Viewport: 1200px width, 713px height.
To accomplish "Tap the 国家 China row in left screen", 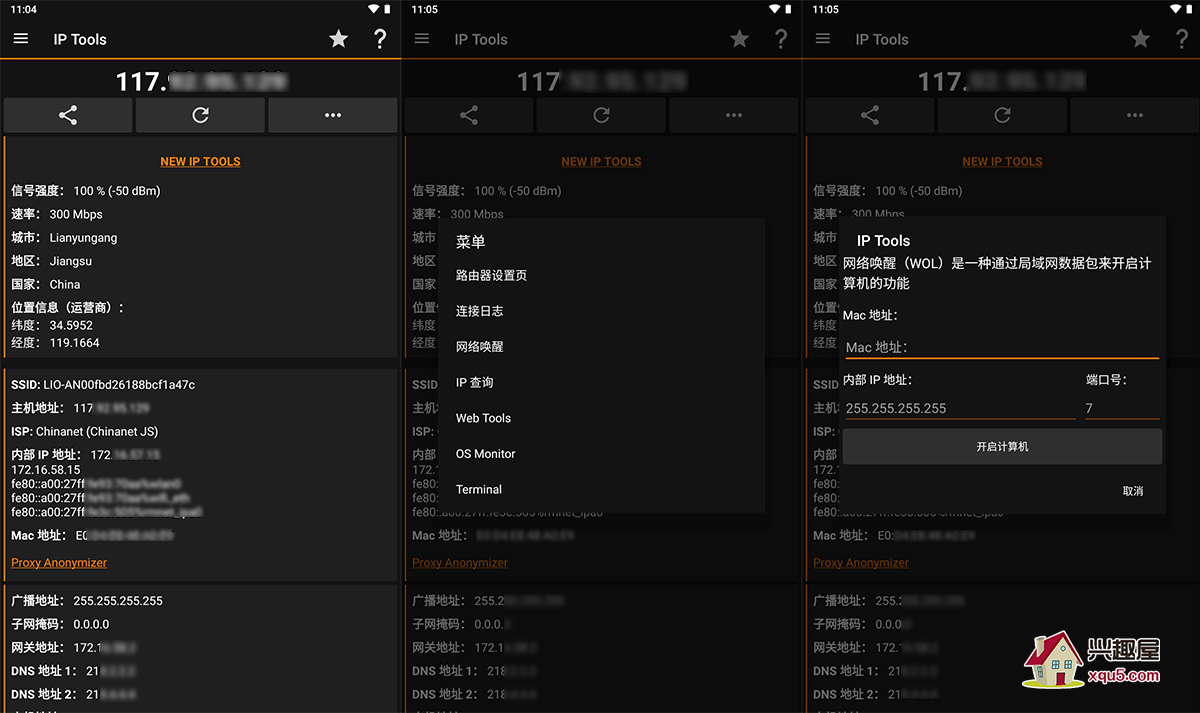I will [45, 285].
